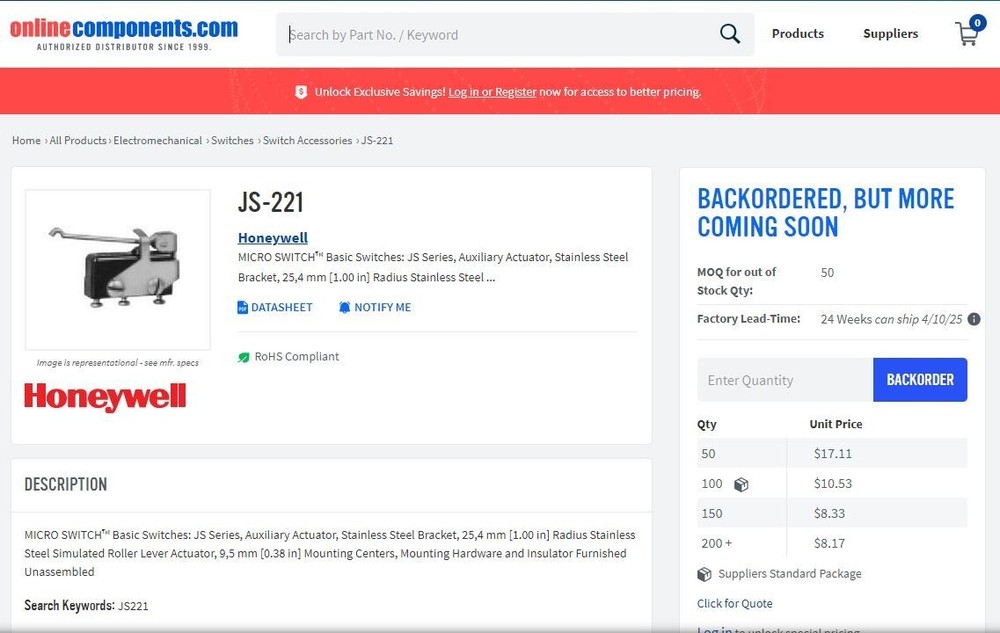
Task: Click the Datasheet PDF icon
Action: pyautogui.click(x=242, y=308)
